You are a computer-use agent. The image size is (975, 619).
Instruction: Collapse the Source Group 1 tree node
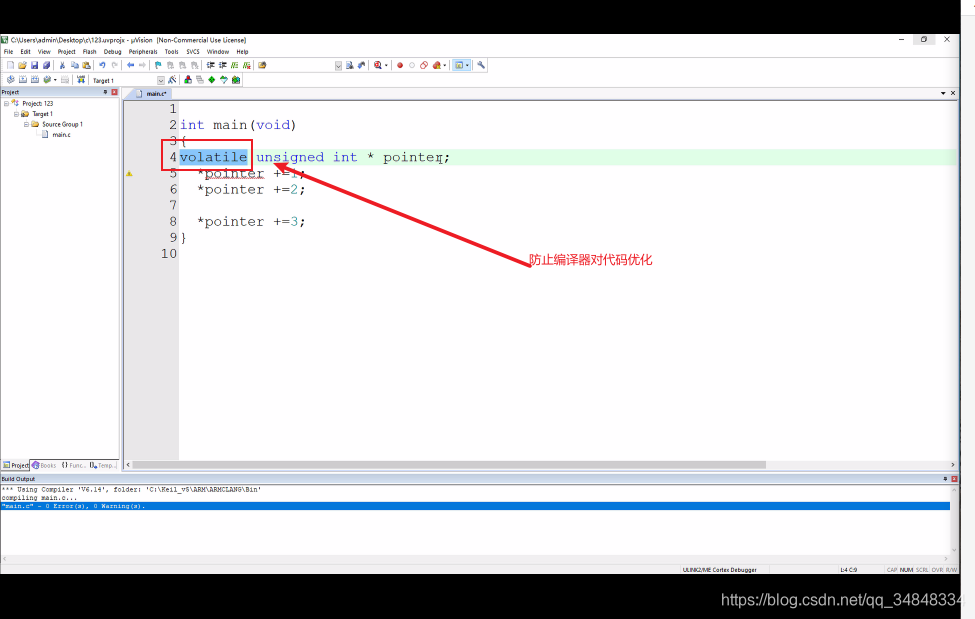26,124
